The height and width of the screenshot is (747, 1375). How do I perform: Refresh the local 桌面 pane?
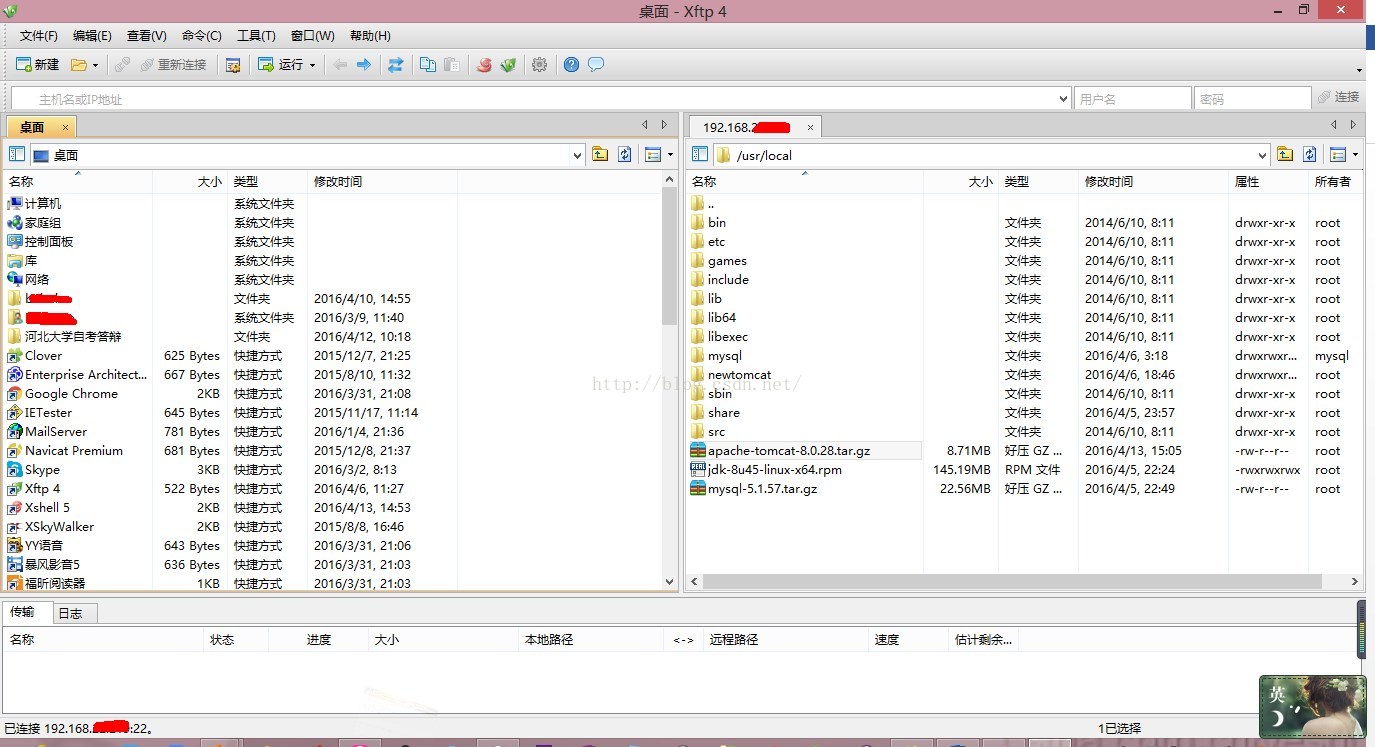click(x=625, y=154)
